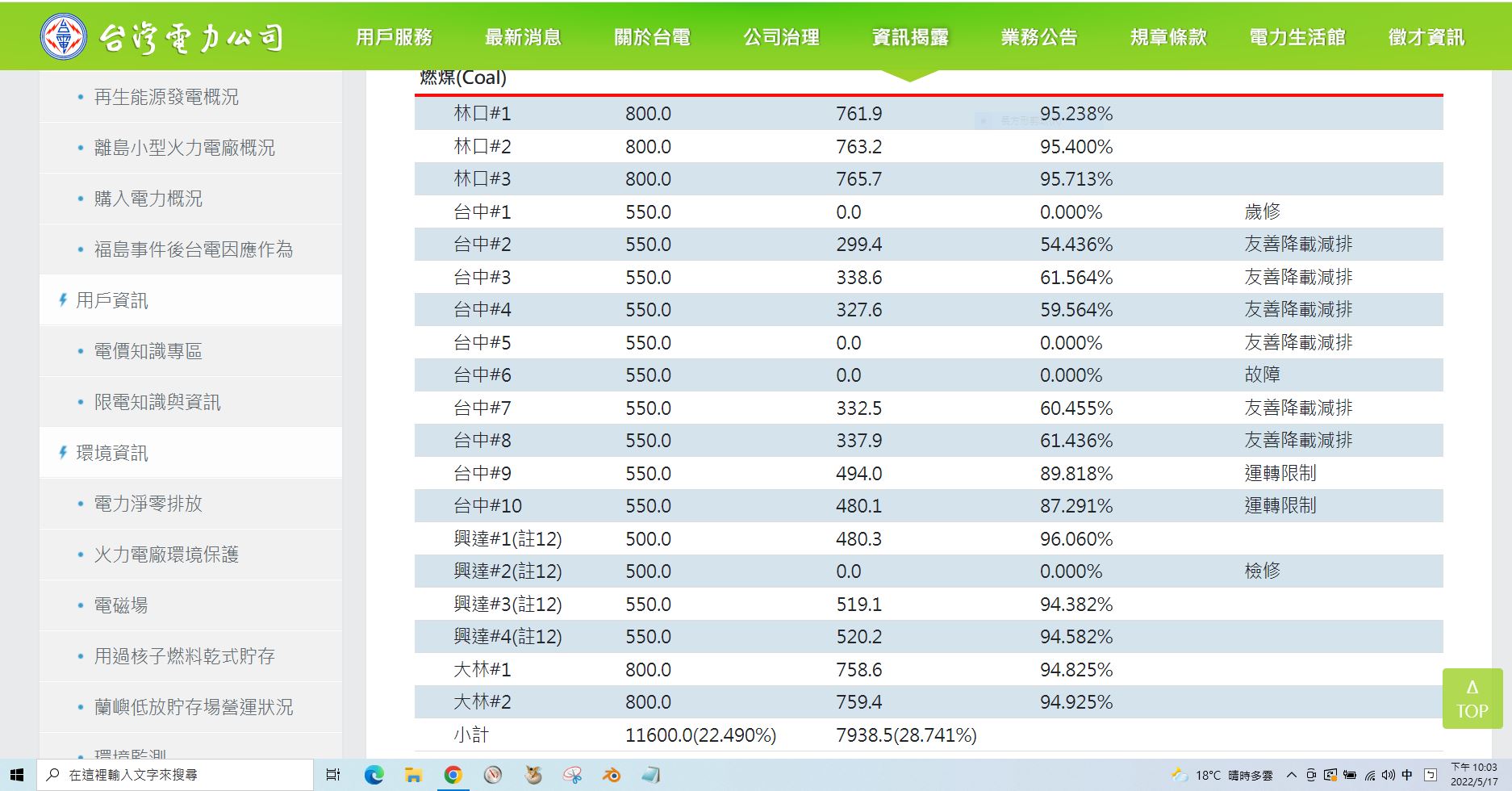Click the Taipower logo emblem
Image resolution: width=1512 pixels, height=791 pixels.
click(64, 36)
